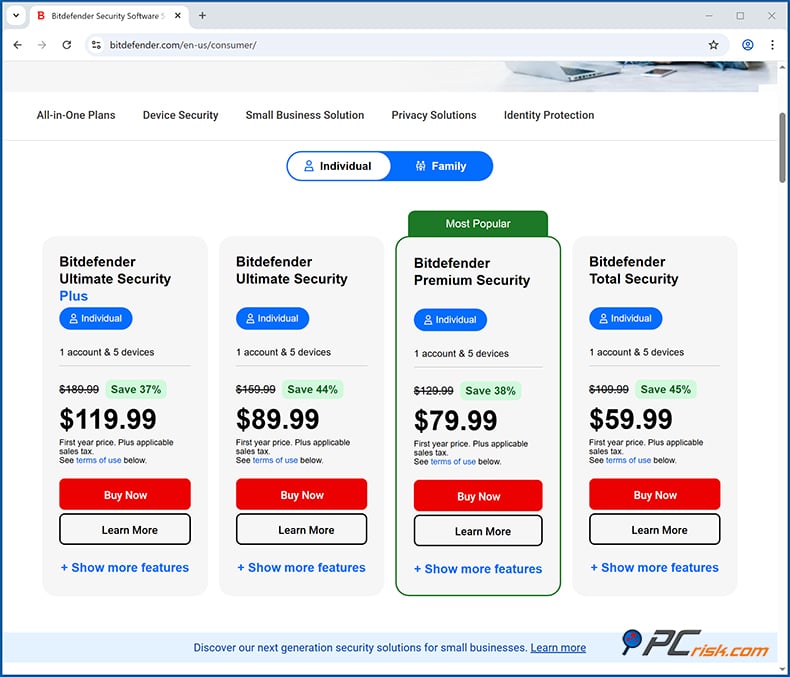Buy Now for Ultimate Security $89.99
The image size is (790, 677).
tap(301, 495)
